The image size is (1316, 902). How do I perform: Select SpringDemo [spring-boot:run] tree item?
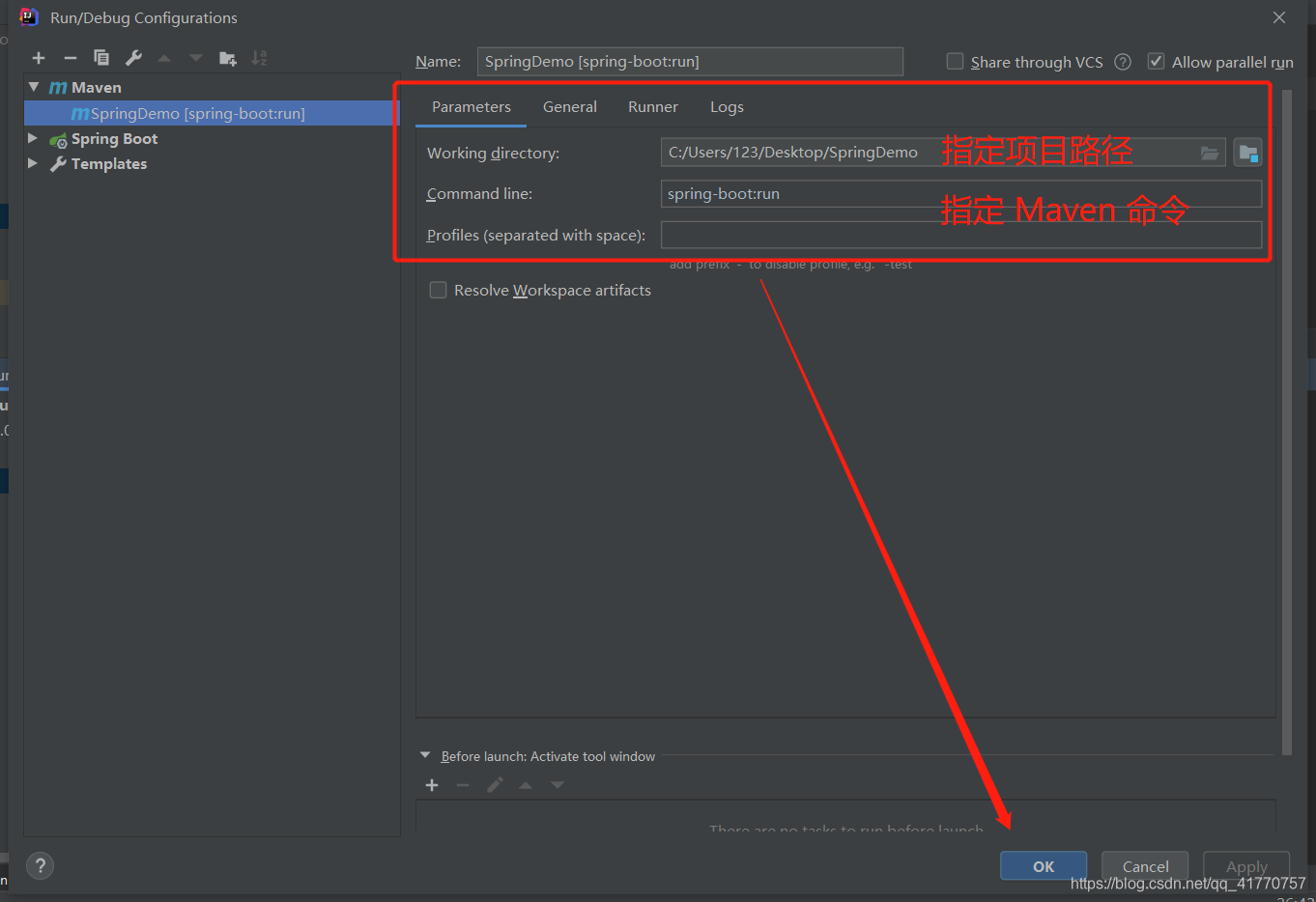pyautogui.click(x=211, y=113)
